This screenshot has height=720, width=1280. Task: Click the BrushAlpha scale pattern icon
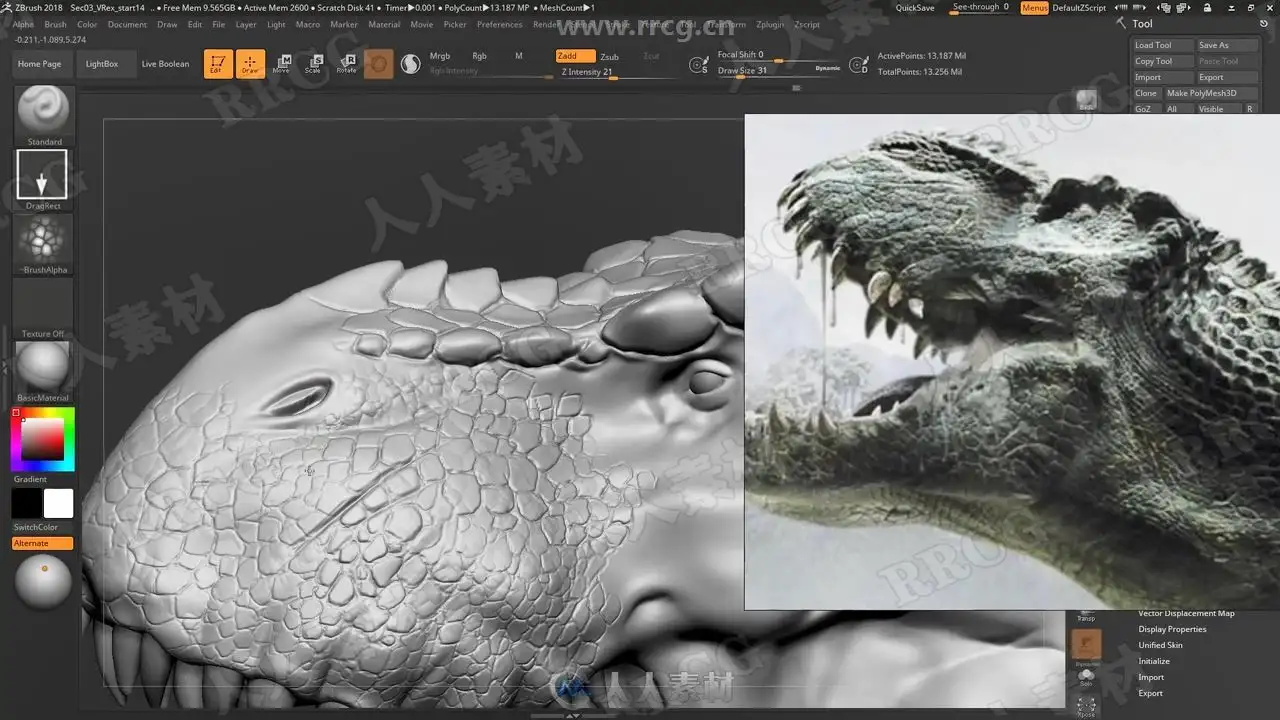(43, 239)
